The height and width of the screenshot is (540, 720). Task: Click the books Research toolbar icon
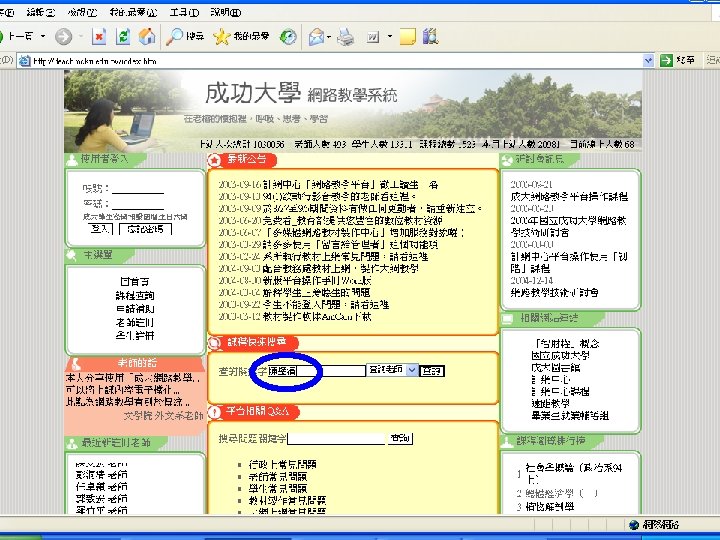coord(431,37)
